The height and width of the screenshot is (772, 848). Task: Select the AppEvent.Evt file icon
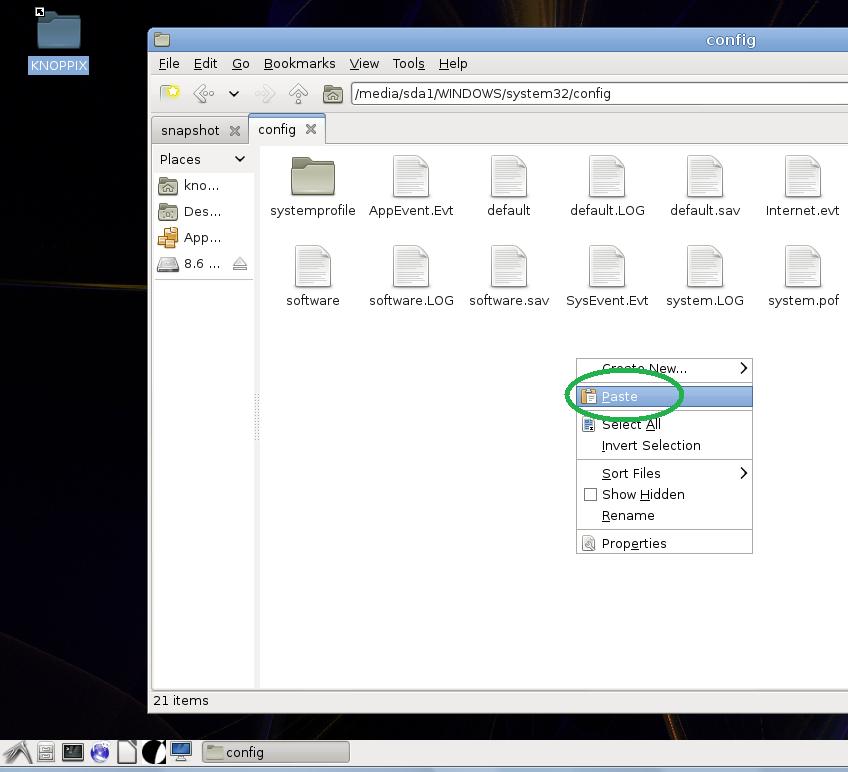[411, 176]
